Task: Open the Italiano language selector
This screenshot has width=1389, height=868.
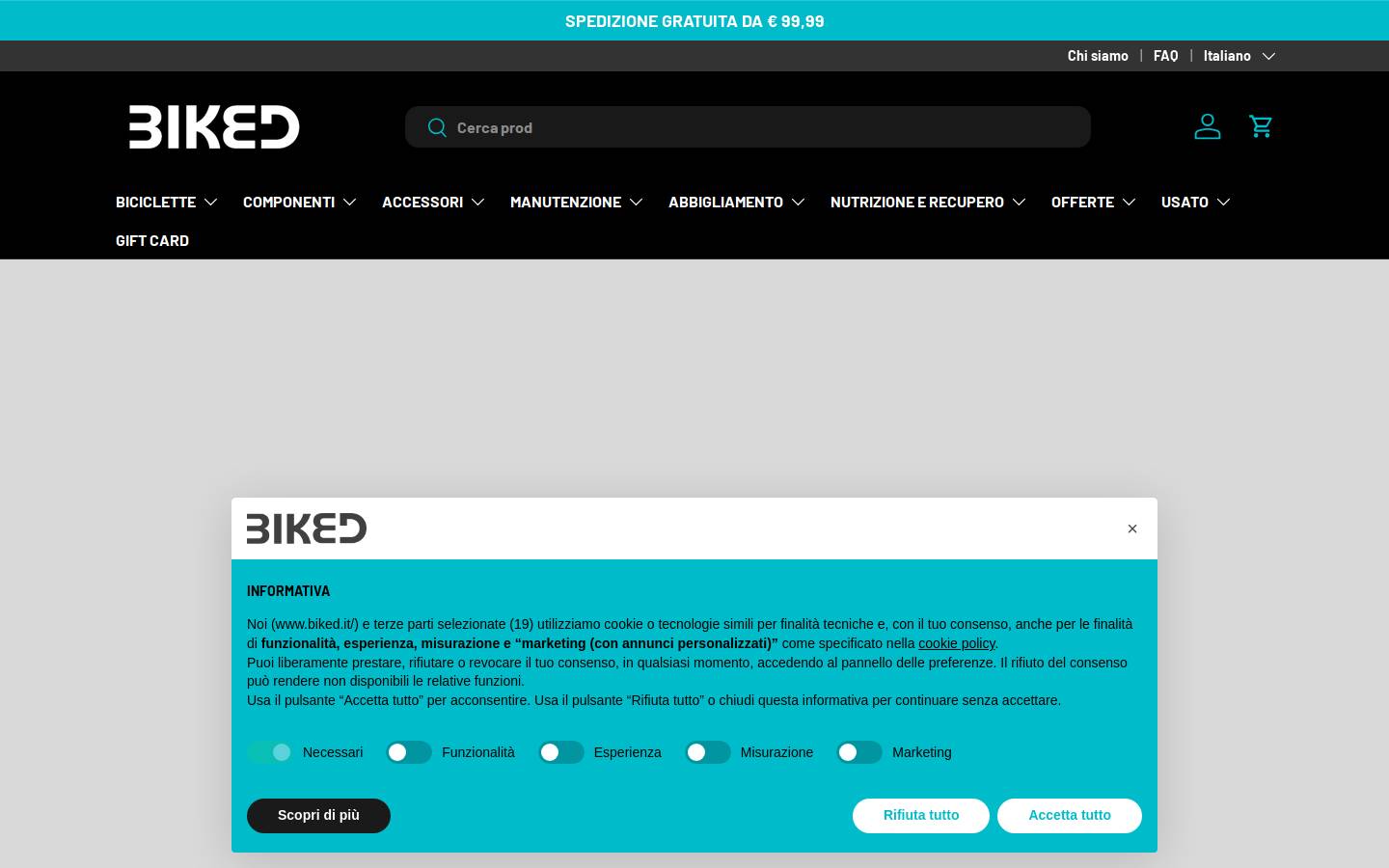Action: (1239, 56)
